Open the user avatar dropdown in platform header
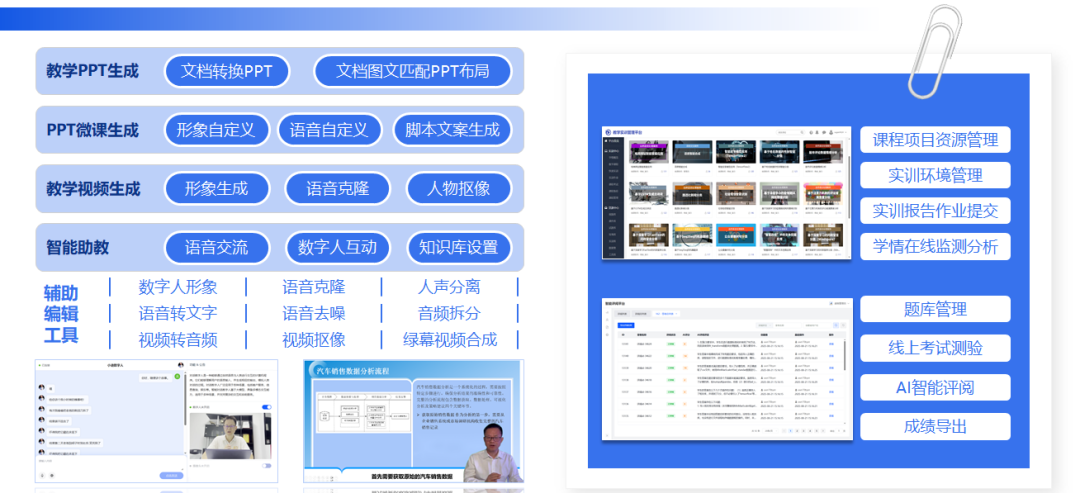Screen dimensions: 1080x493 [x=835, y=132]
